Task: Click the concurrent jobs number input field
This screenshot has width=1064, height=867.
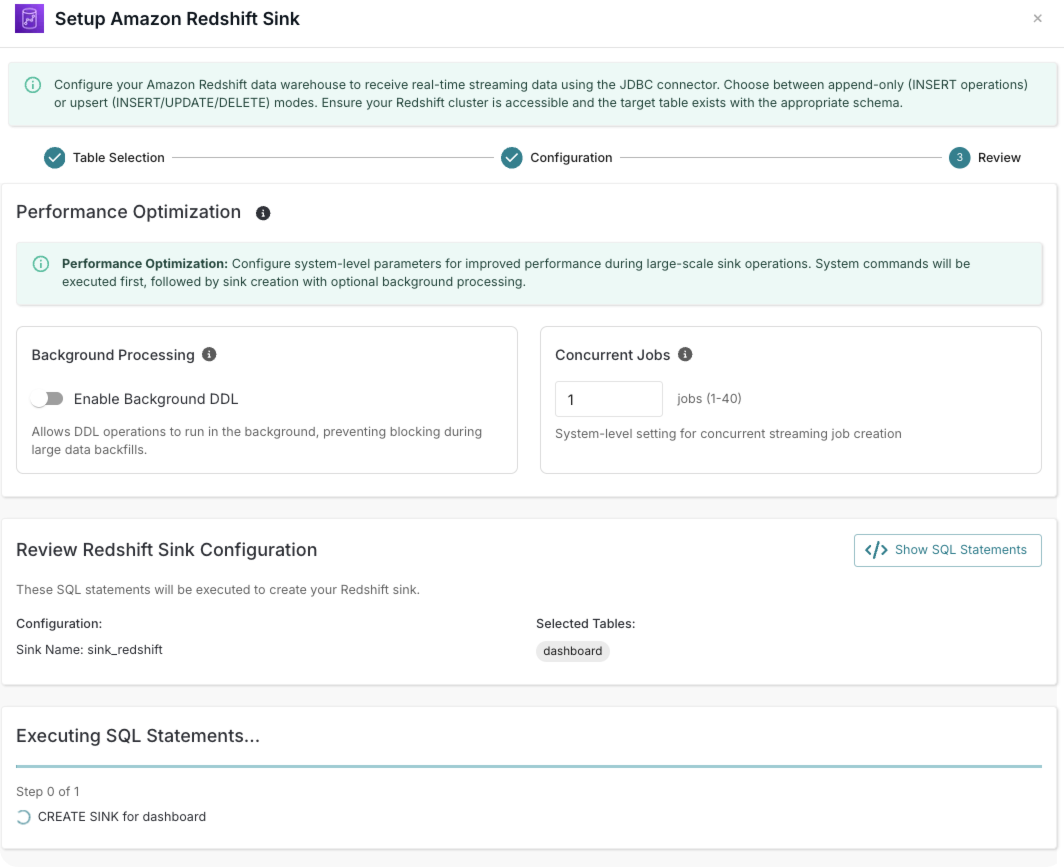Action: point(608,399)
